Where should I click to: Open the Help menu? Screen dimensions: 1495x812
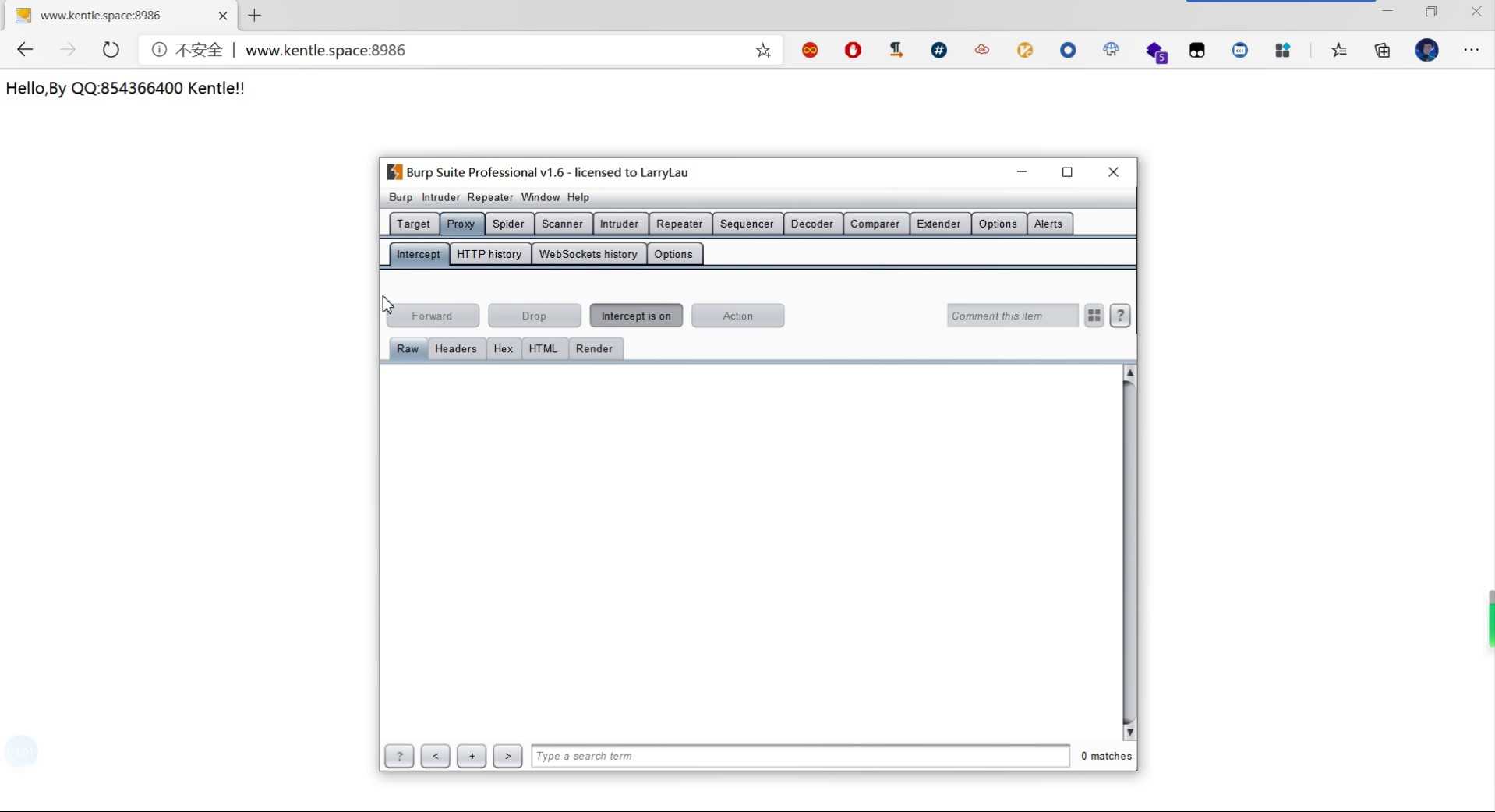[x=578, y=198]
